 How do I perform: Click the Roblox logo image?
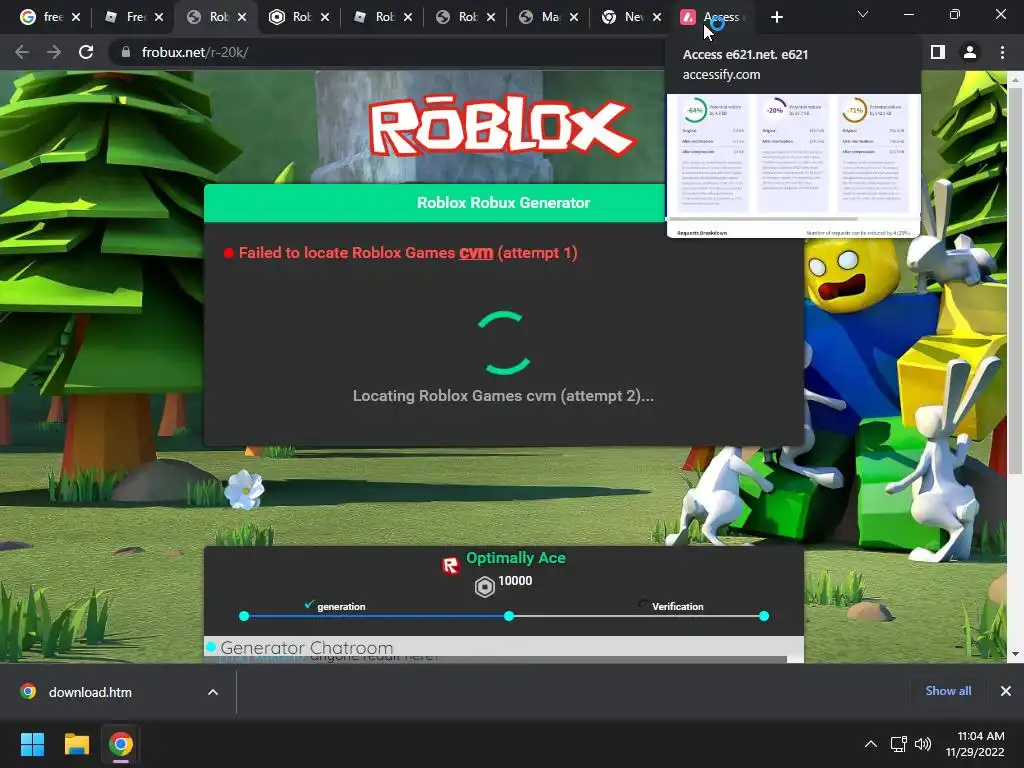[x=501, y=127]
